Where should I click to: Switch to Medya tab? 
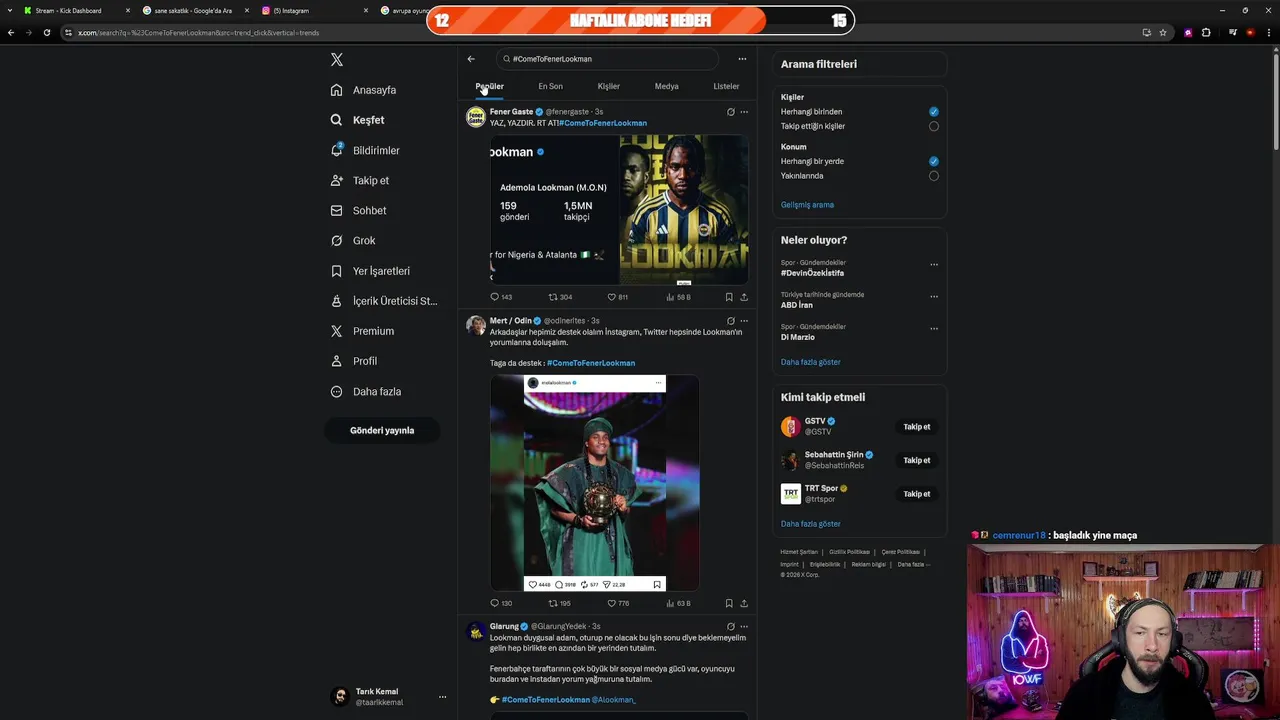point(667,86)
